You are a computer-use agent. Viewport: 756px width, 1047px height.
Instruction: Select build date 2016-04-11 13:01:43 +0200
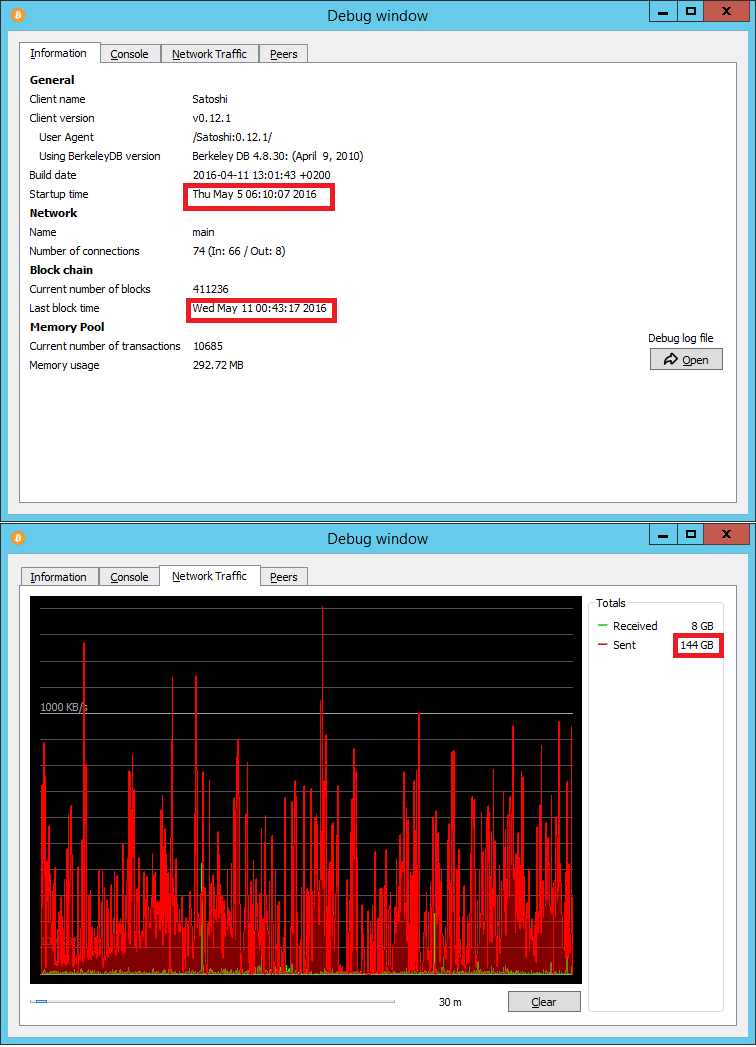click(x=261, y=175)
